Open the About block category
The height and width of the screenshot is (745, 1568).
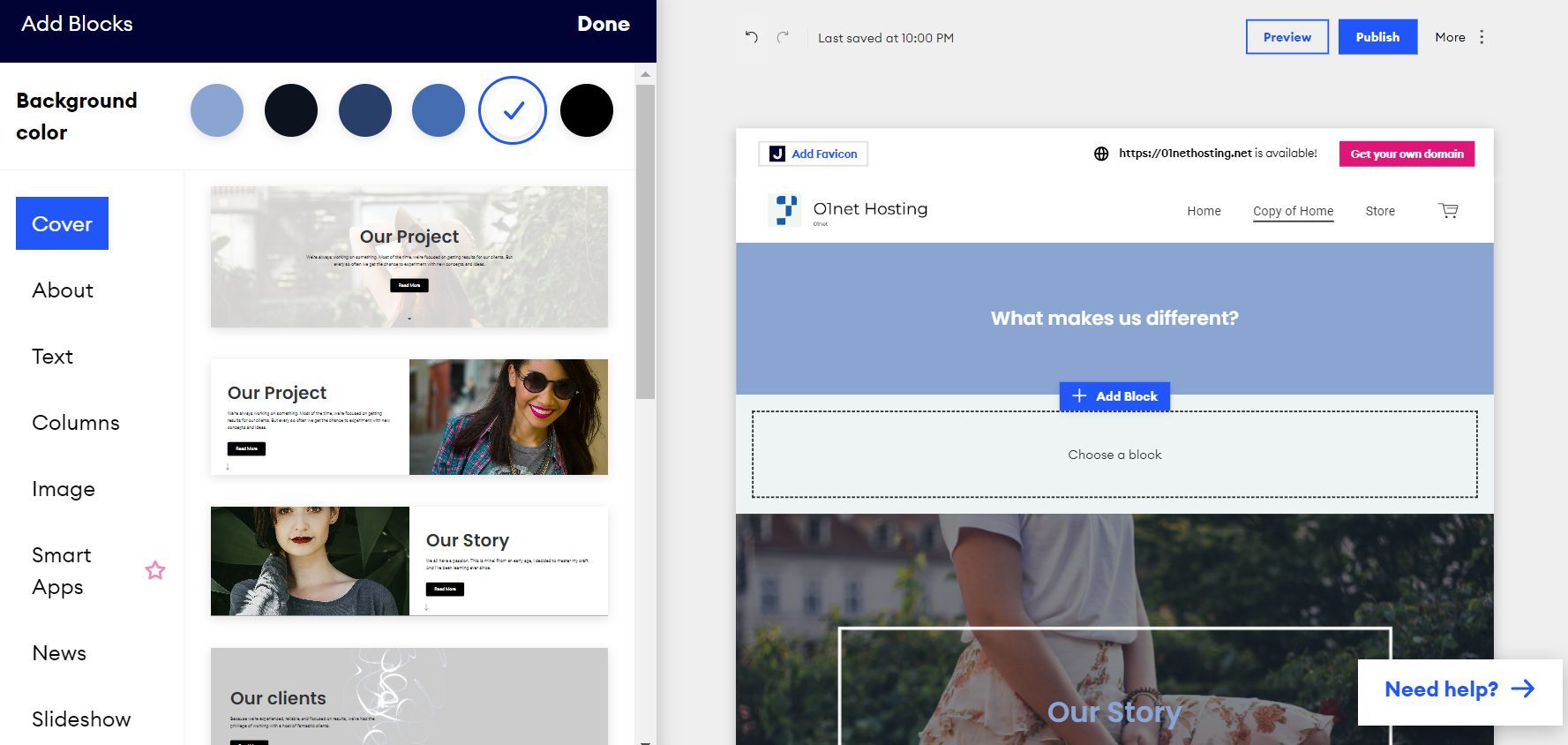(x=63, y=290)
